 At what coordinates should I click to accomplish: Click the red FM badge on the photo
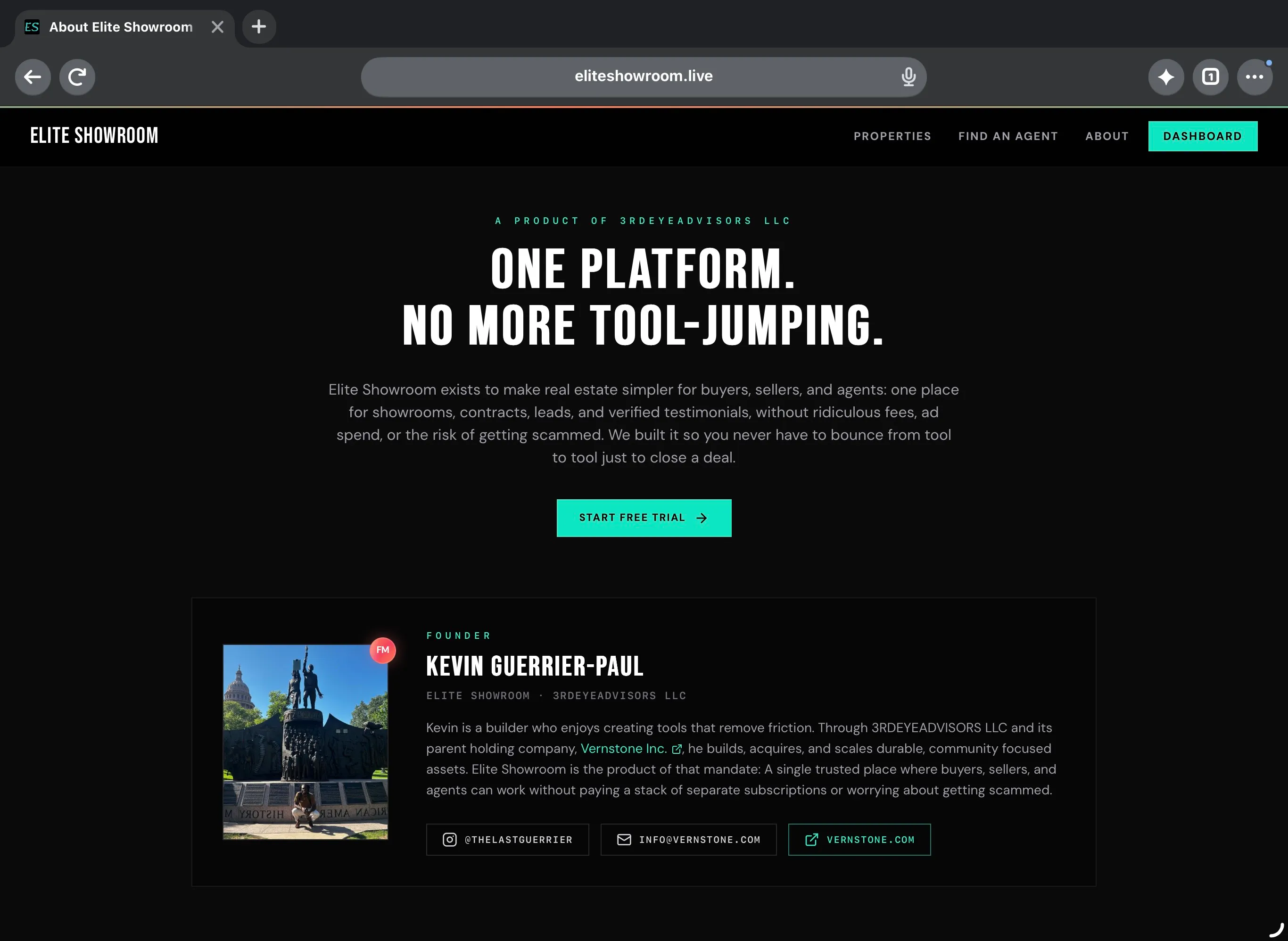[383, 650]
